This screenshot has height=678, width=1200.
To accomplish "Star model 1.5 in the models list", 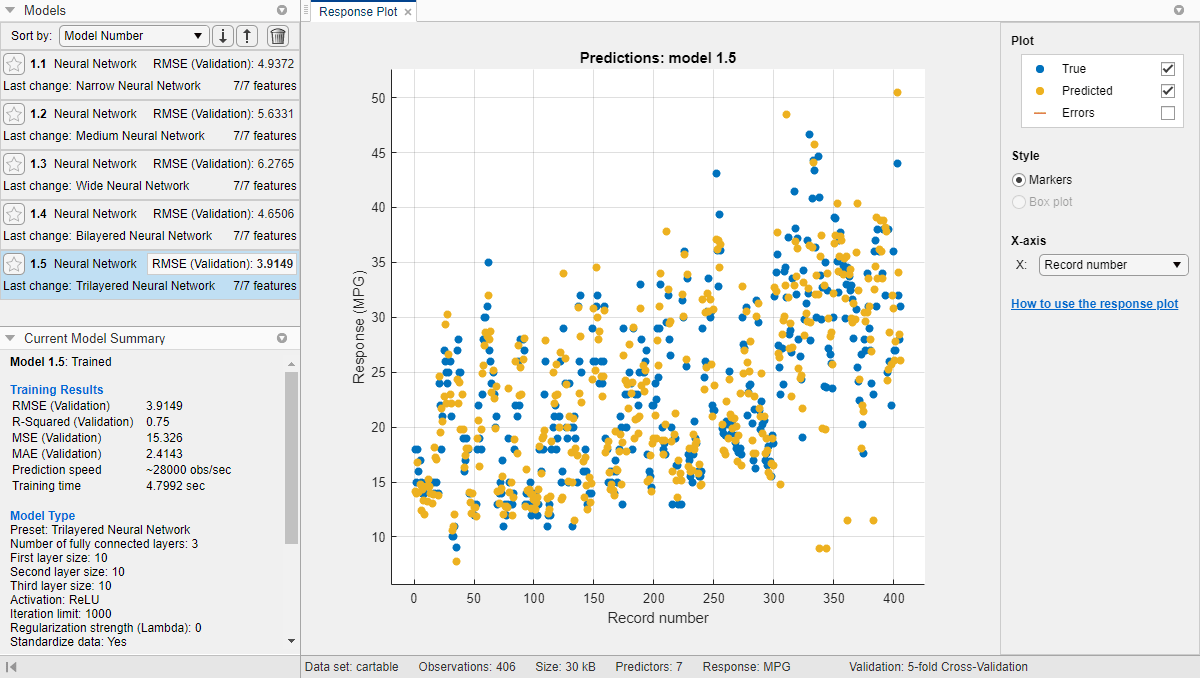I will (x=15, y=263).
